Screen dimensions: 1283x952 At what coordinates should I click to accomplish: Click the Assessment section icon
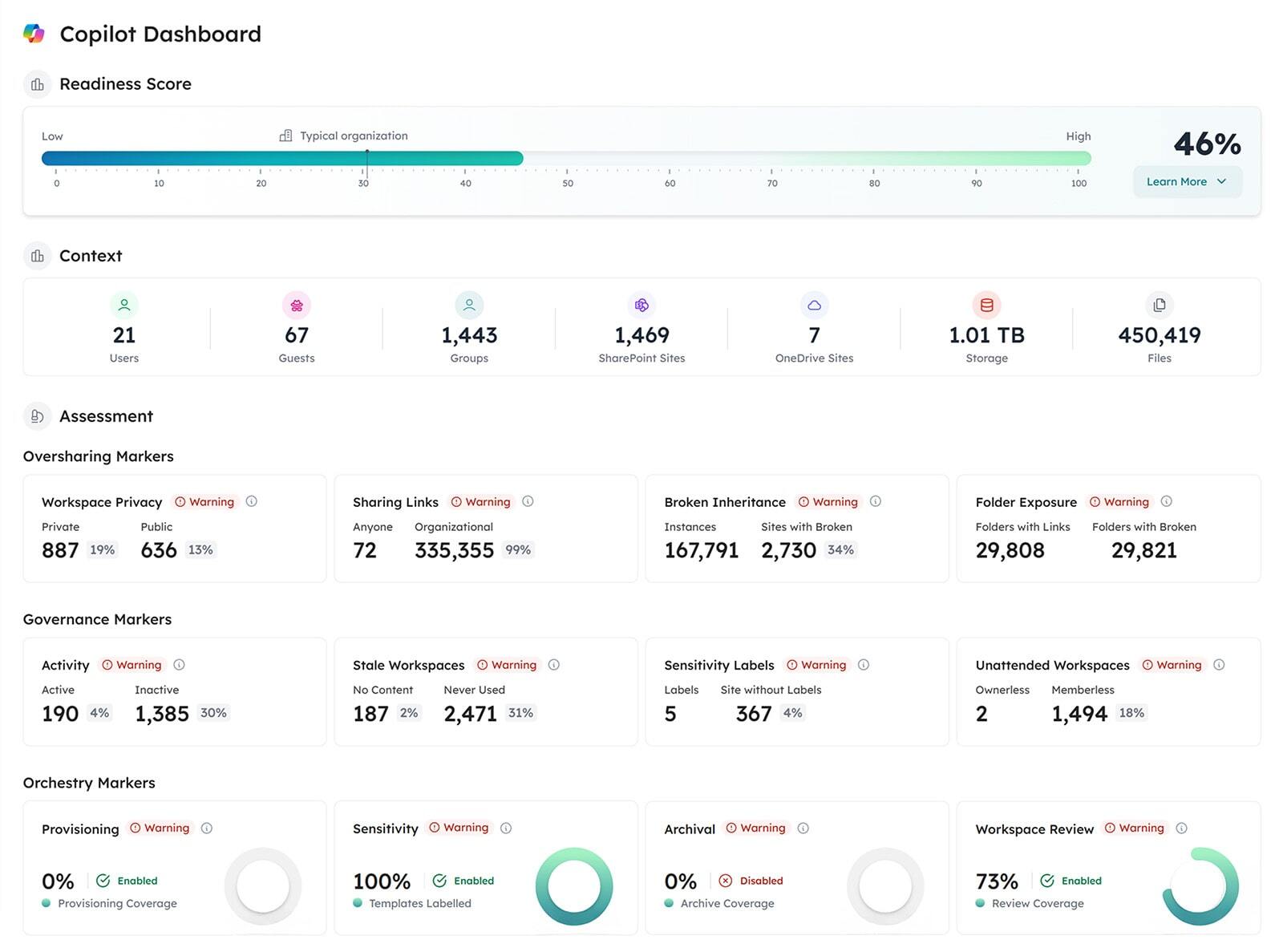(37, 416)
